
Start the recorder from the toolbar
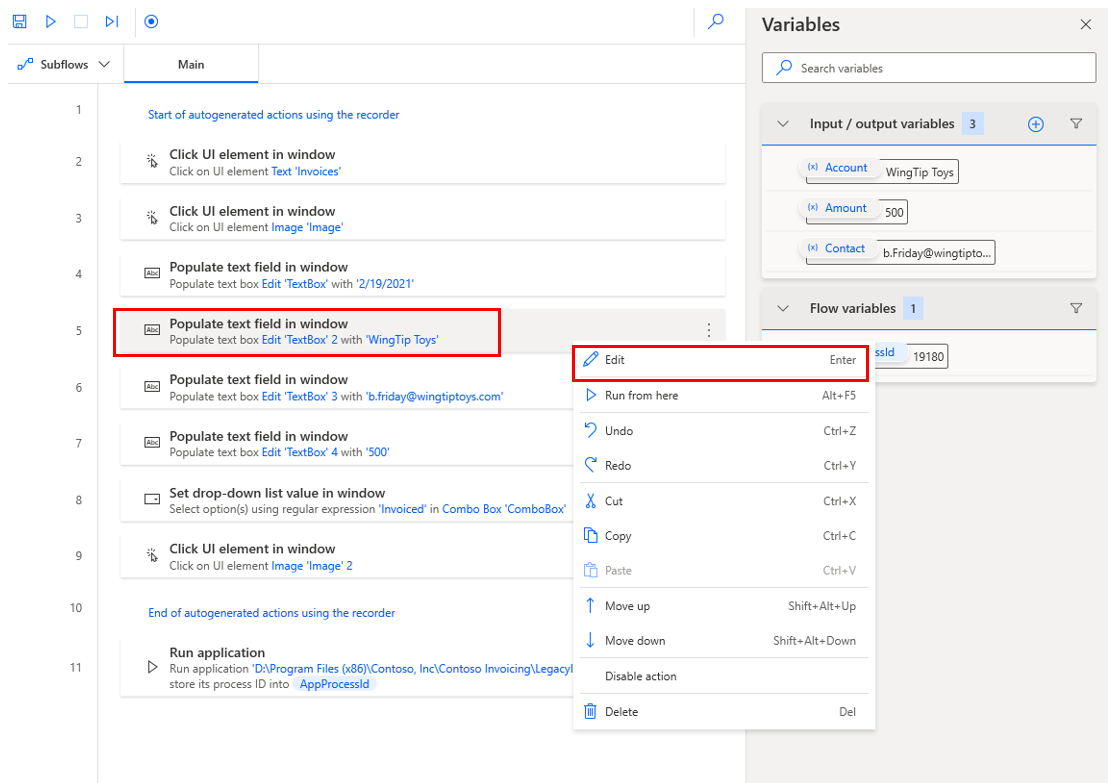[151, 21]
